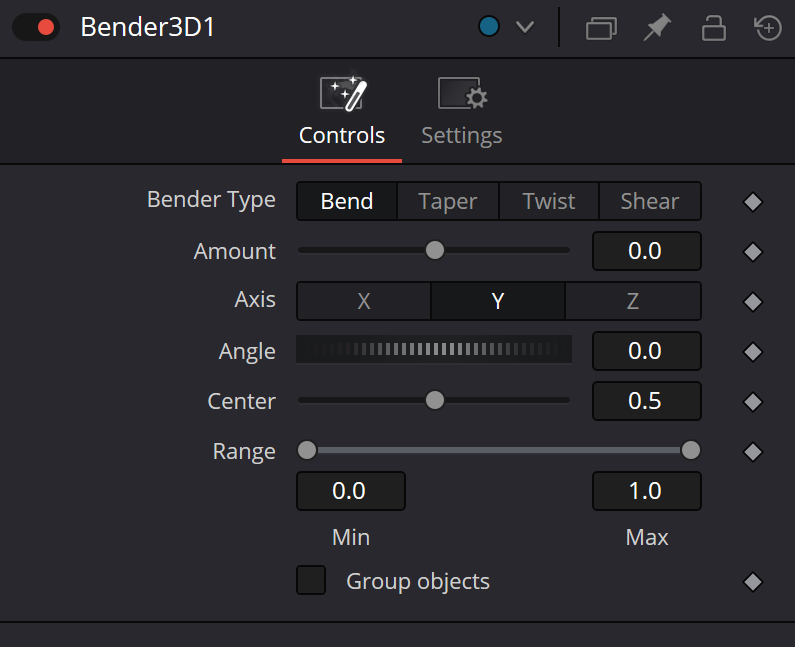
Task: Click the Group objects label
Action: click(418, 581)
